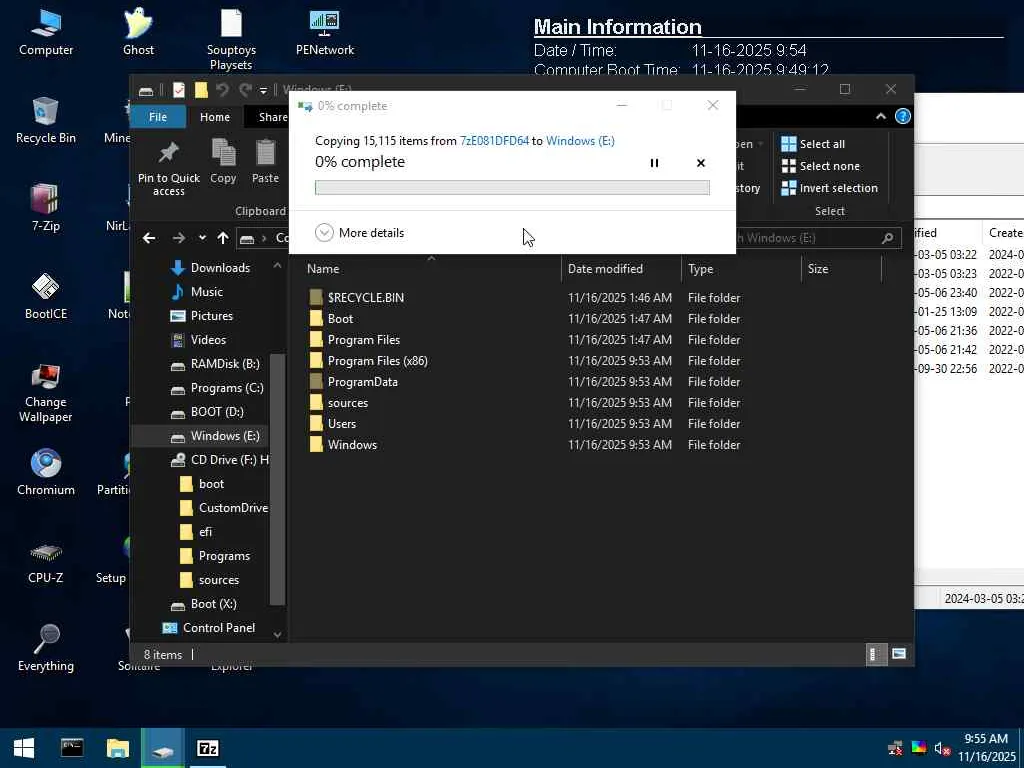Collapse the ribbon with the chevron

tap(880, 116)
